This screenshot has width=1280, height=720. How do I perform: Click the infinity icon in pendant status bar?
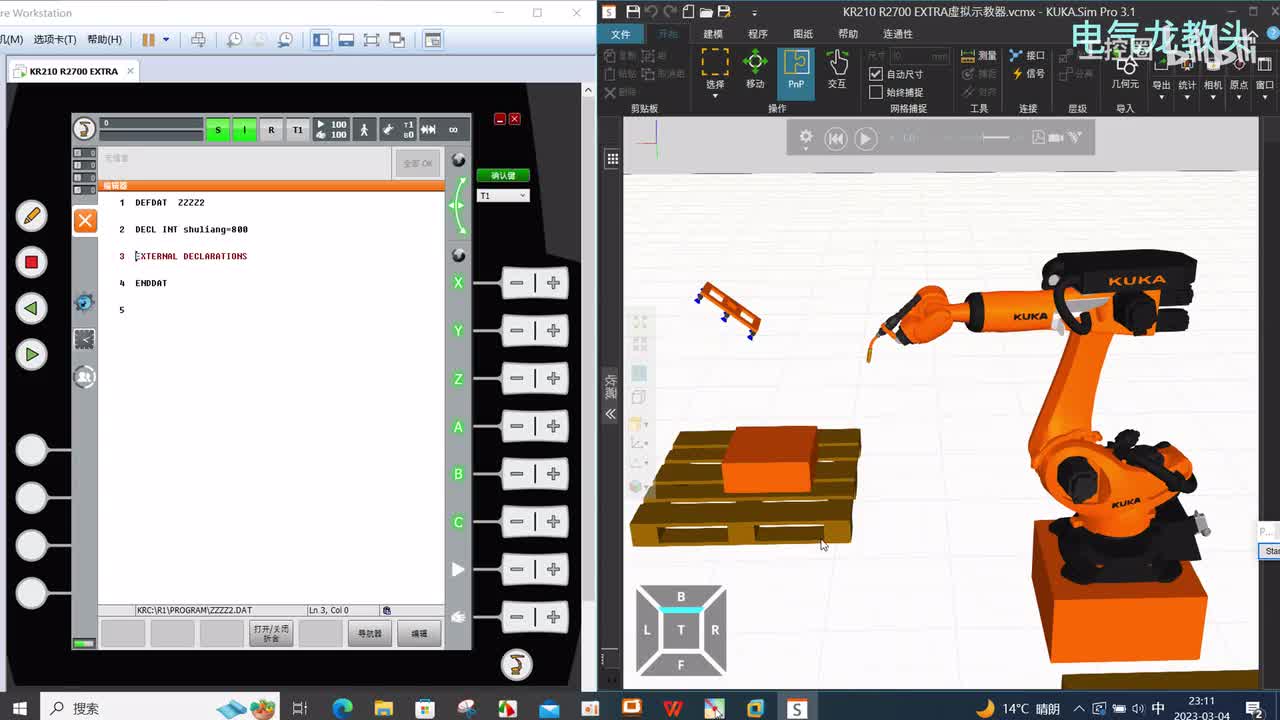[453, 129]
